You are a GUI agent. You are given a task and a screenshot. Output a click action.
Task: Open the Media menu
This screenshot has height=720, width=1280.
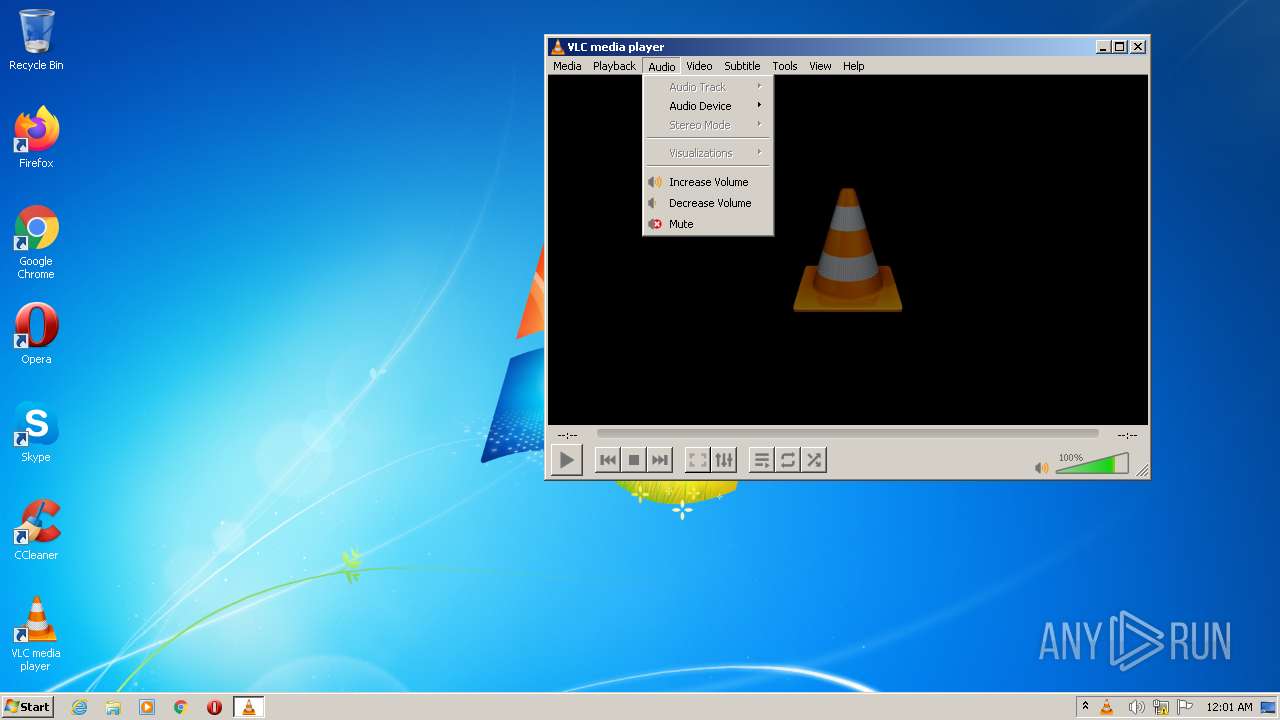pyautogui.click(x=567, y=66)
